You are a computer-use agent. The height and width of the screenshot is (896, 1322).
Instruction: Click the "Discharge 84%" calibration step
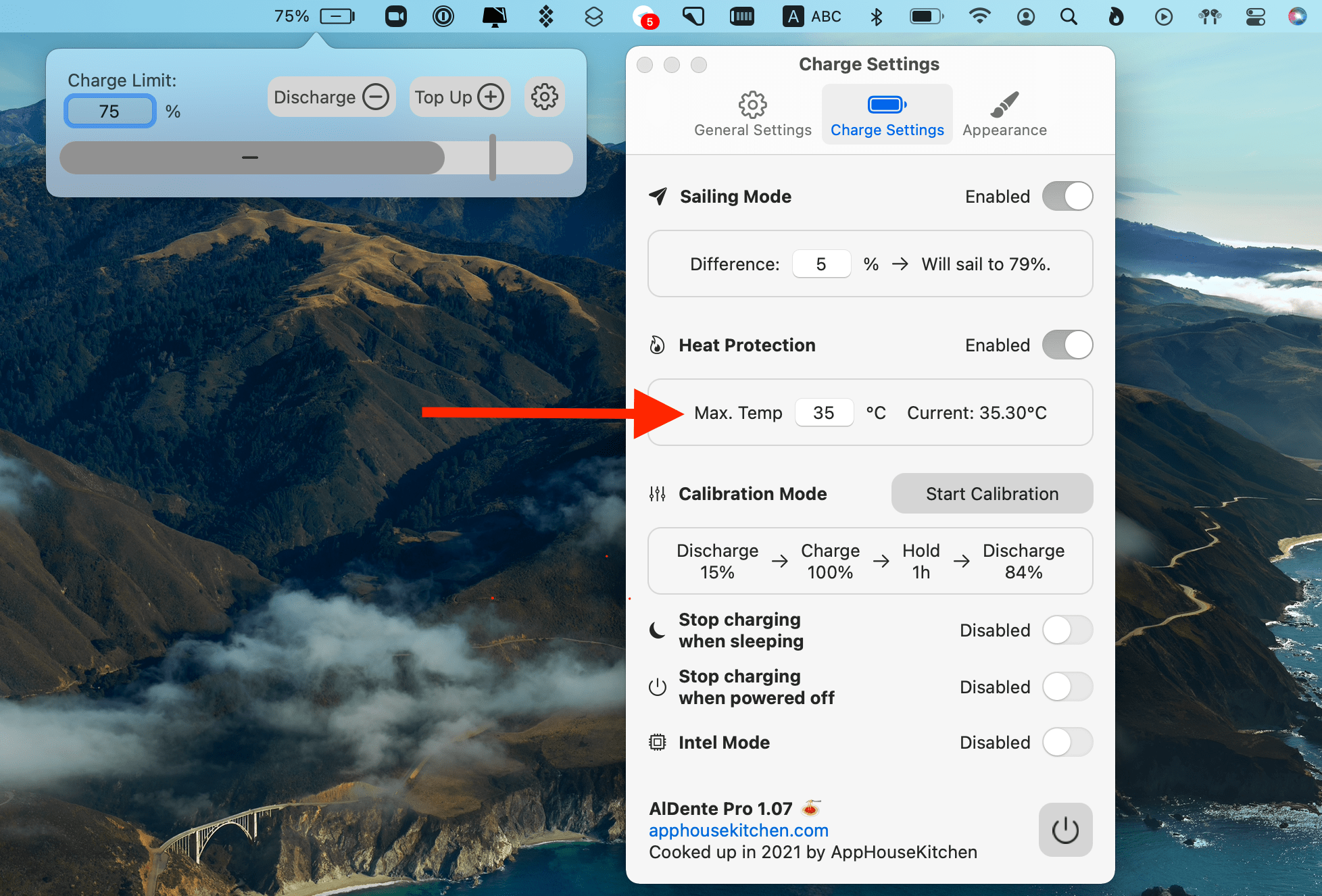point(1024,561)
